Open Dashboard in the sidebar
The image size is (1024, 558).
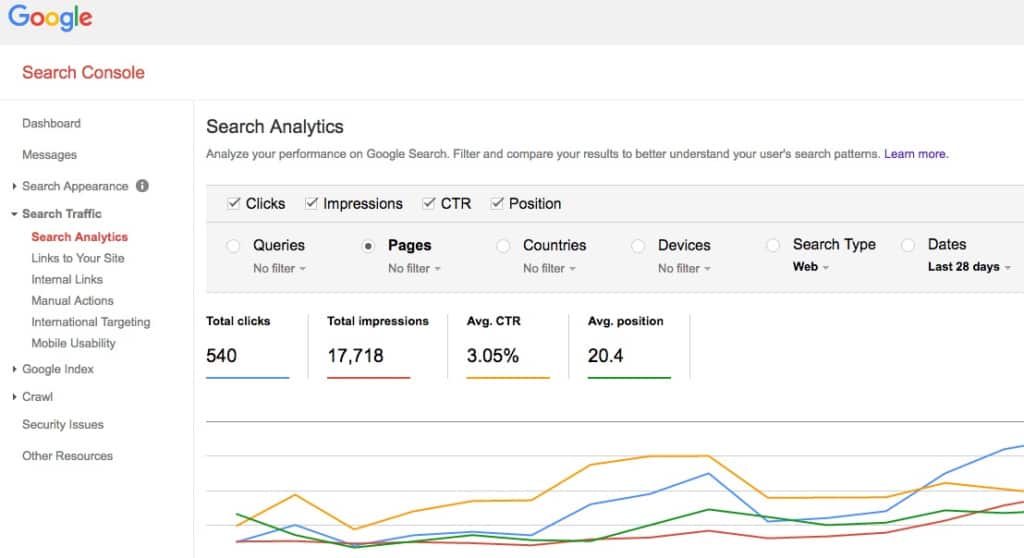click(52, 123)
